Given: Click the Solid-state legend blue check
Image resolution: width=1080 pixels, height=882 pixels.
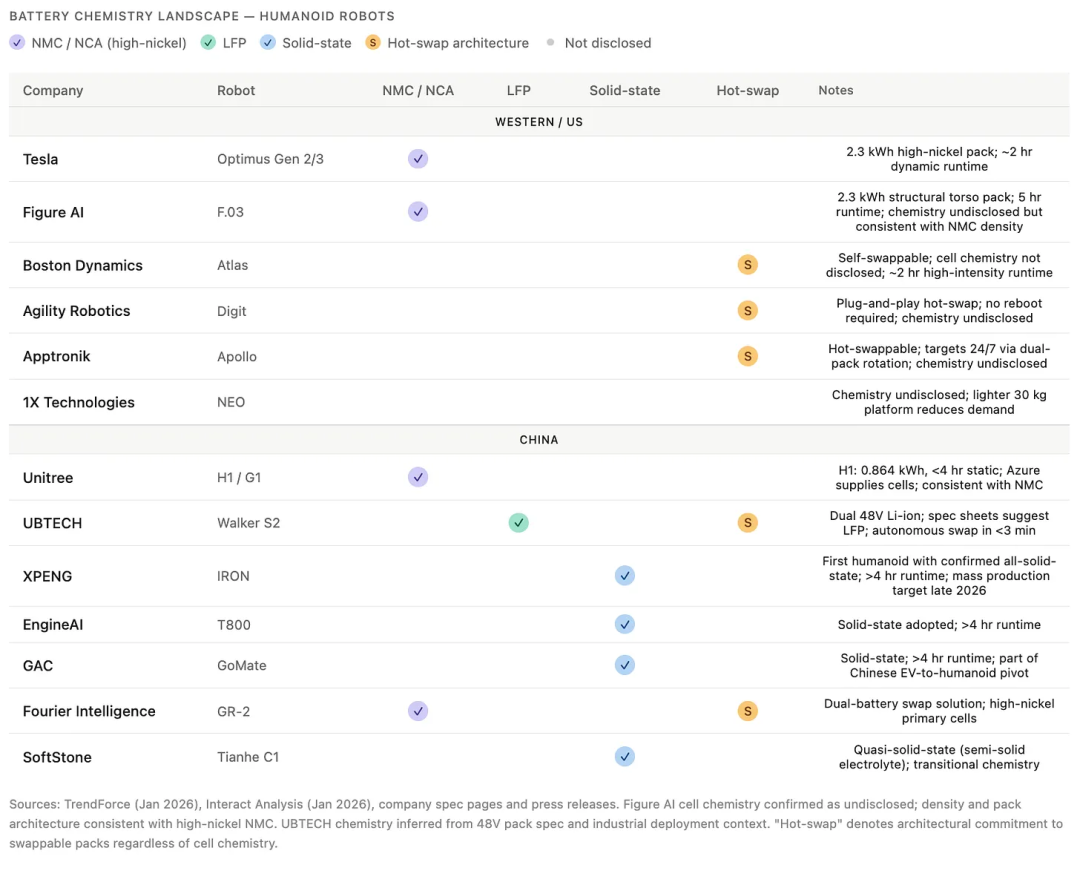Looking at the screenshot, I should click(267, 43).
